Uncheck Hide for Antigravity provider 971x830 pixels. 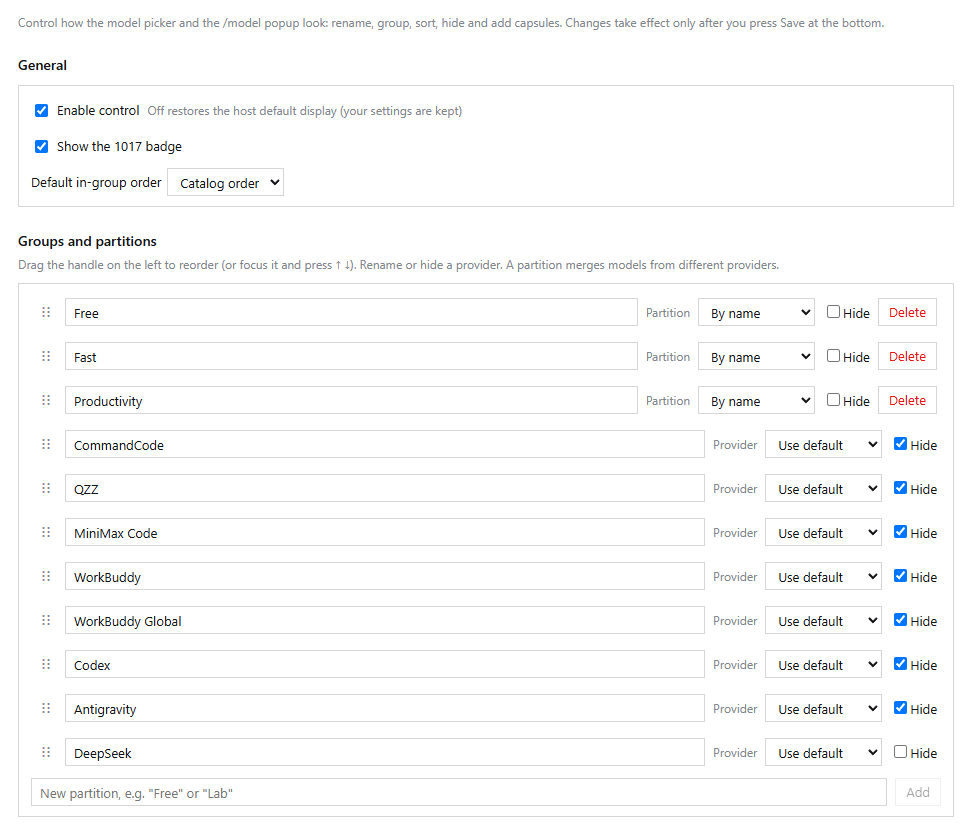coord(900,707)
